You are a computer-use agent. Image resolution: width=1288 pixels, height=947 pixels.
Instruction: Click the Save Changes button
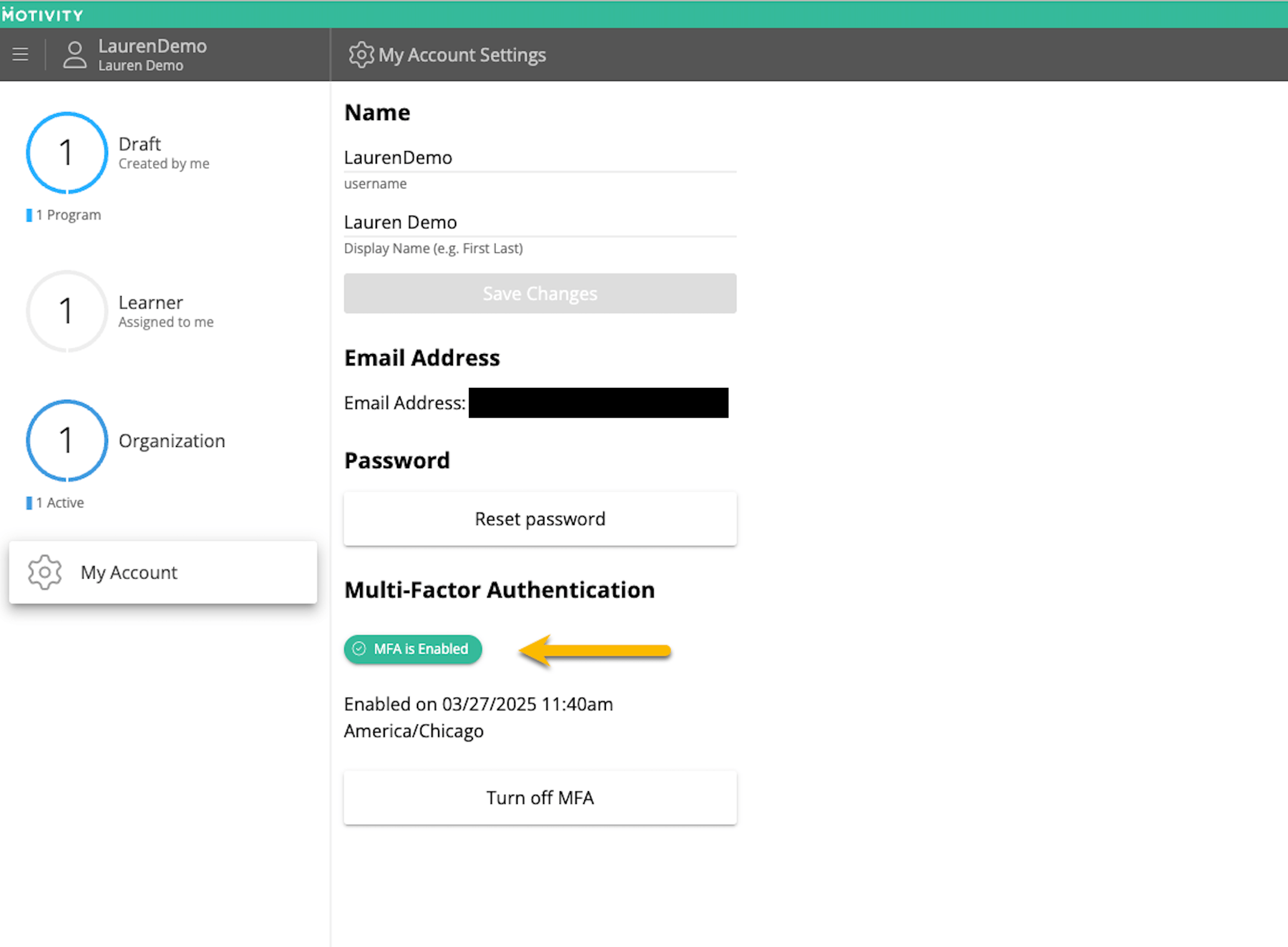coord(540,293)
